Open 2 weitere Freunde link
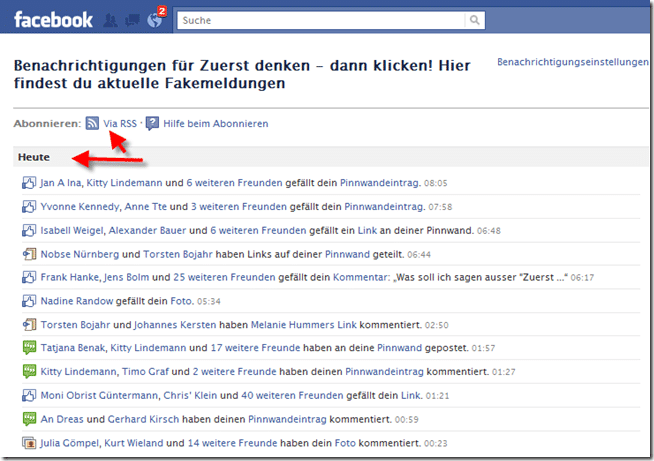Screen dimensions: 654x461 tap(234, 371)
